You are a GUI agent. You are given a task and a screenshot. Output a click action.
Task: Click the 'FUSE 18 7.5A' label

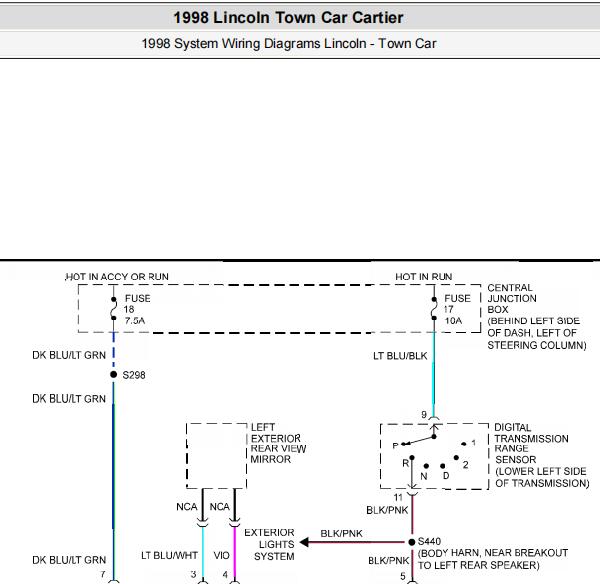(x=137, y=309)
